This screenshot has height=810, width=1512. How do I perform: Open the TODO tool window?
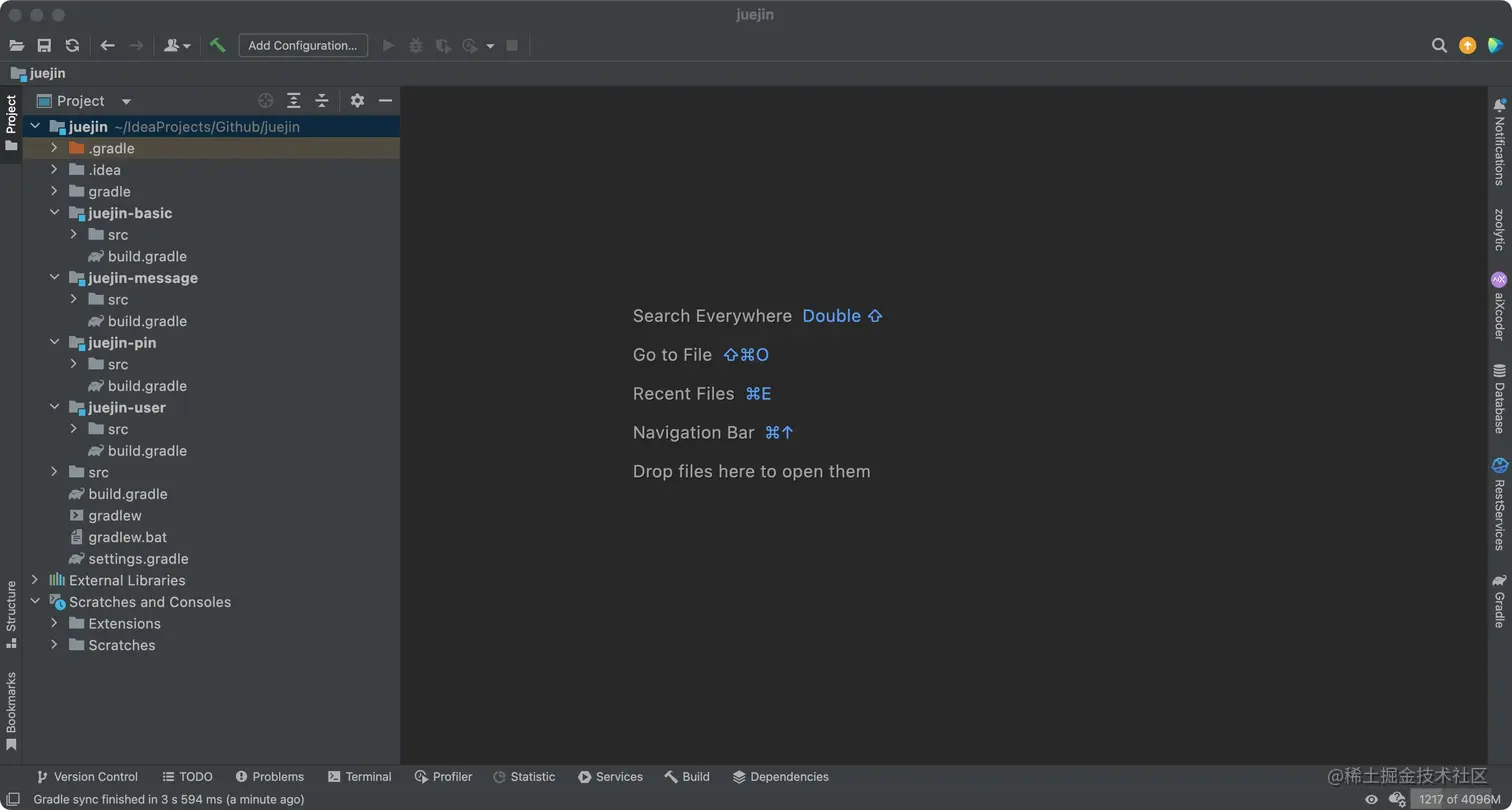(187, 777)
